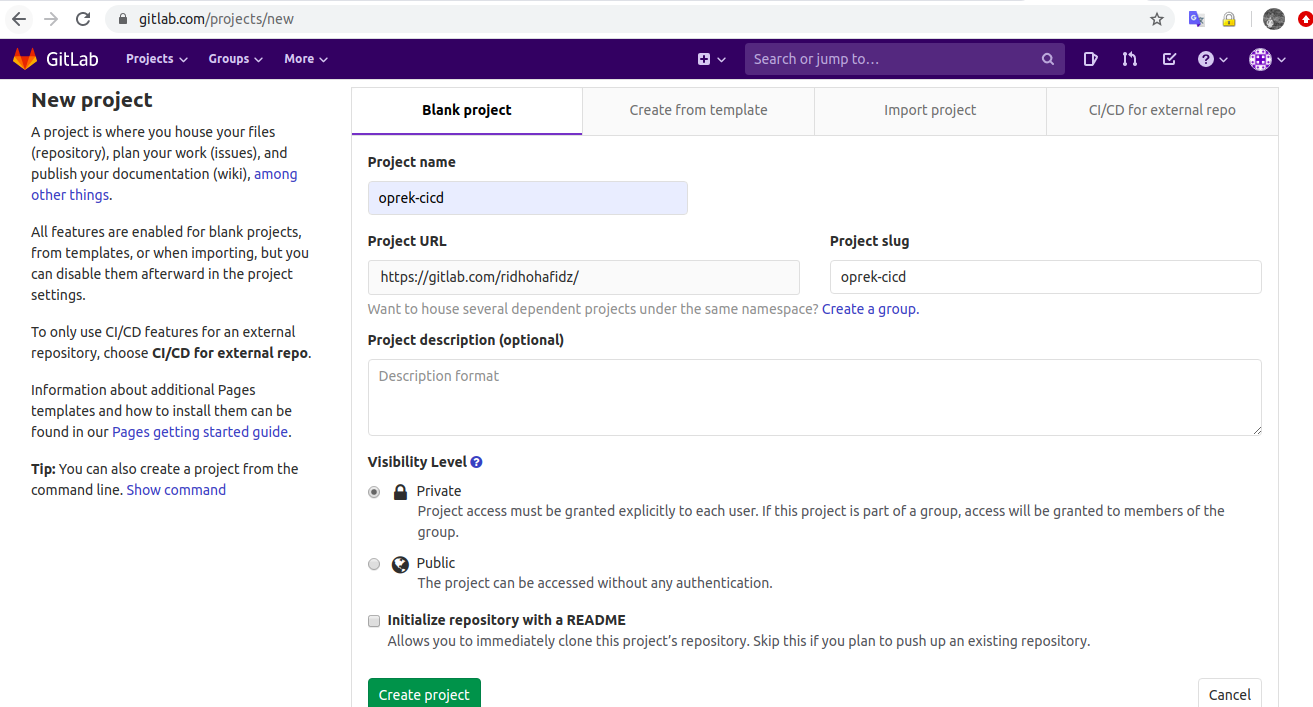The width and height of the screenshot is (1313, 707).
Task: Click the Visibility Level label
Action: point(417,462)
